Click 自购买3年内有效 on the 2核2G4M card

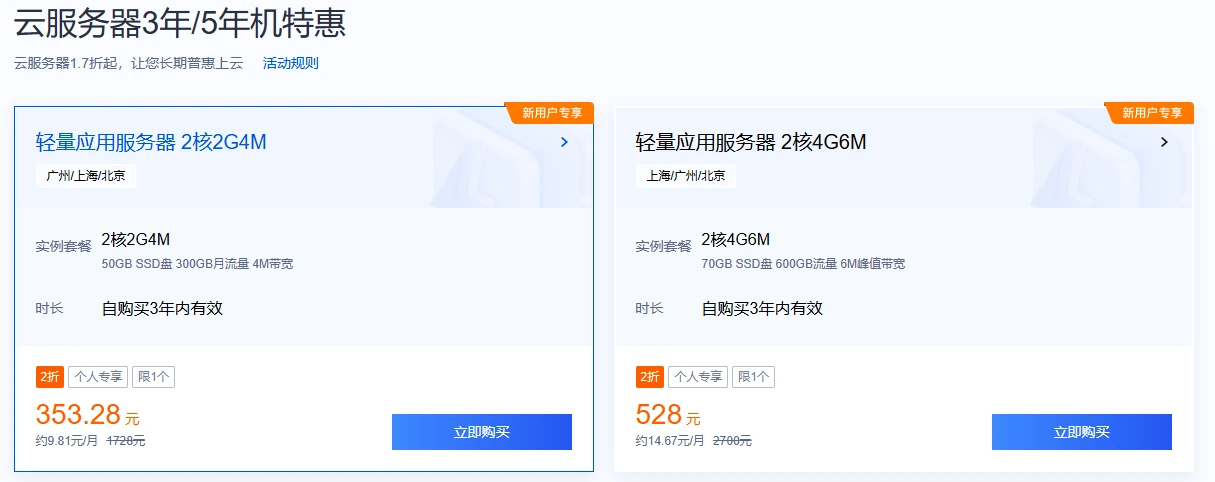tap(162, 308)
